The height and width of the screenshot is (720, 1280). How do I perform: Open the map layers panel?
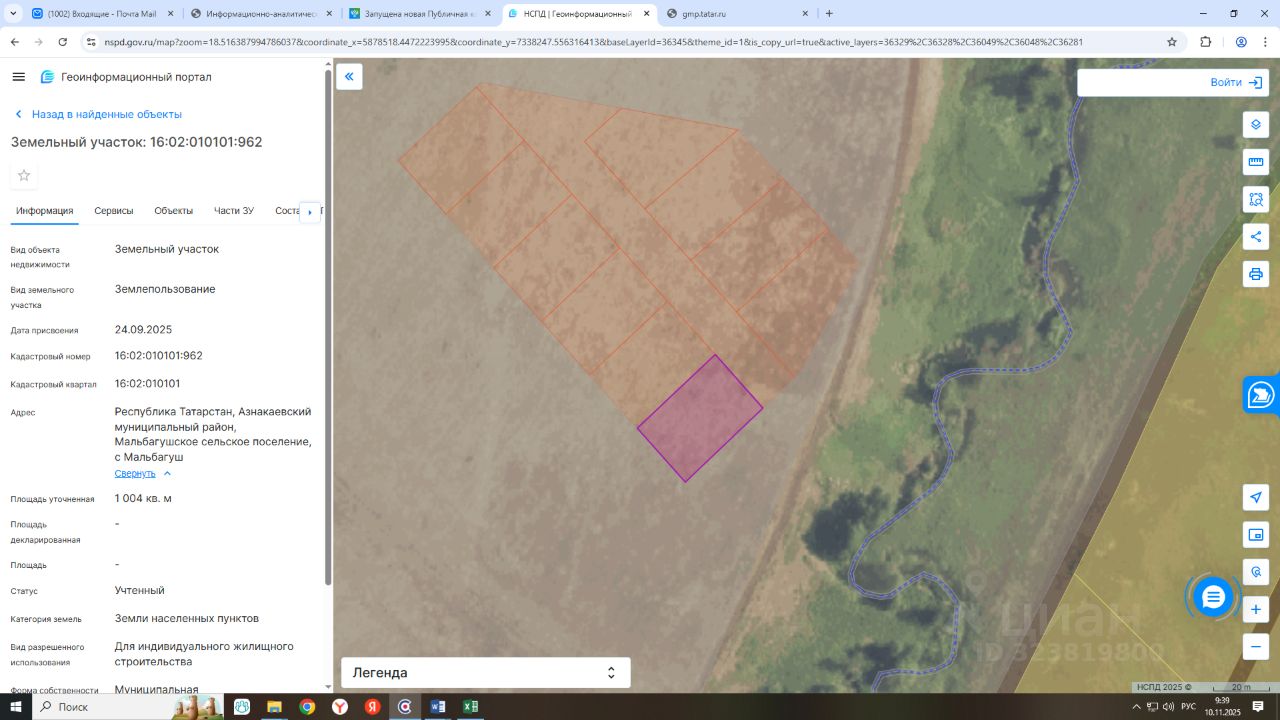[1256, 125]
